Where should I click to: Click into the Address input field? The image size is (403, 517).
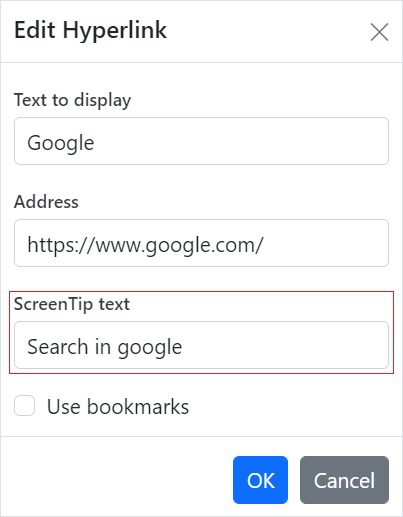pyautogui.click(x=201, y=243)
